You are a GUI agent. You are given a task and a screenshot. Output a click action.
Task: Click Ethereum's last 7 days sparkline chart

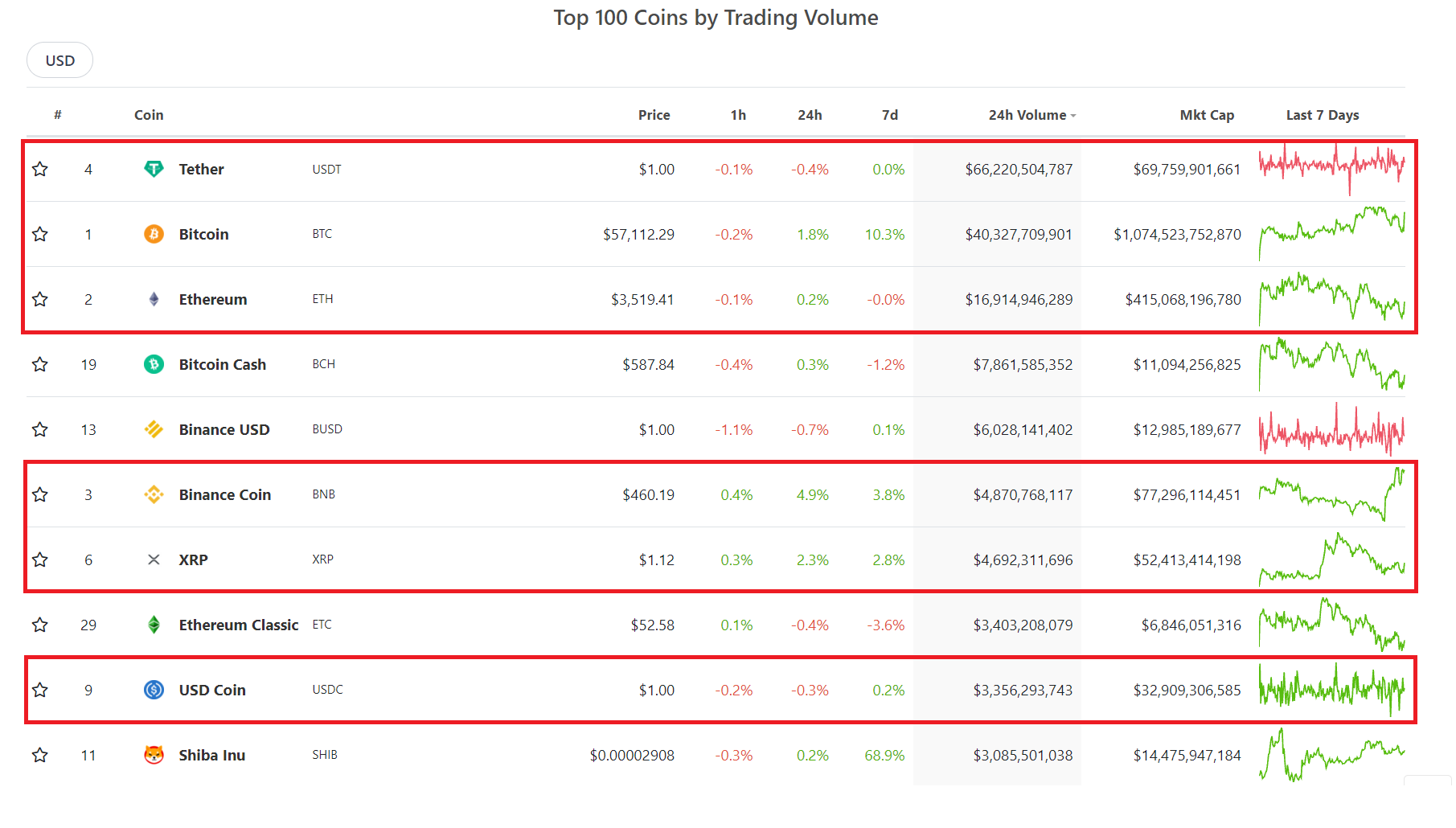point(1331,298)
